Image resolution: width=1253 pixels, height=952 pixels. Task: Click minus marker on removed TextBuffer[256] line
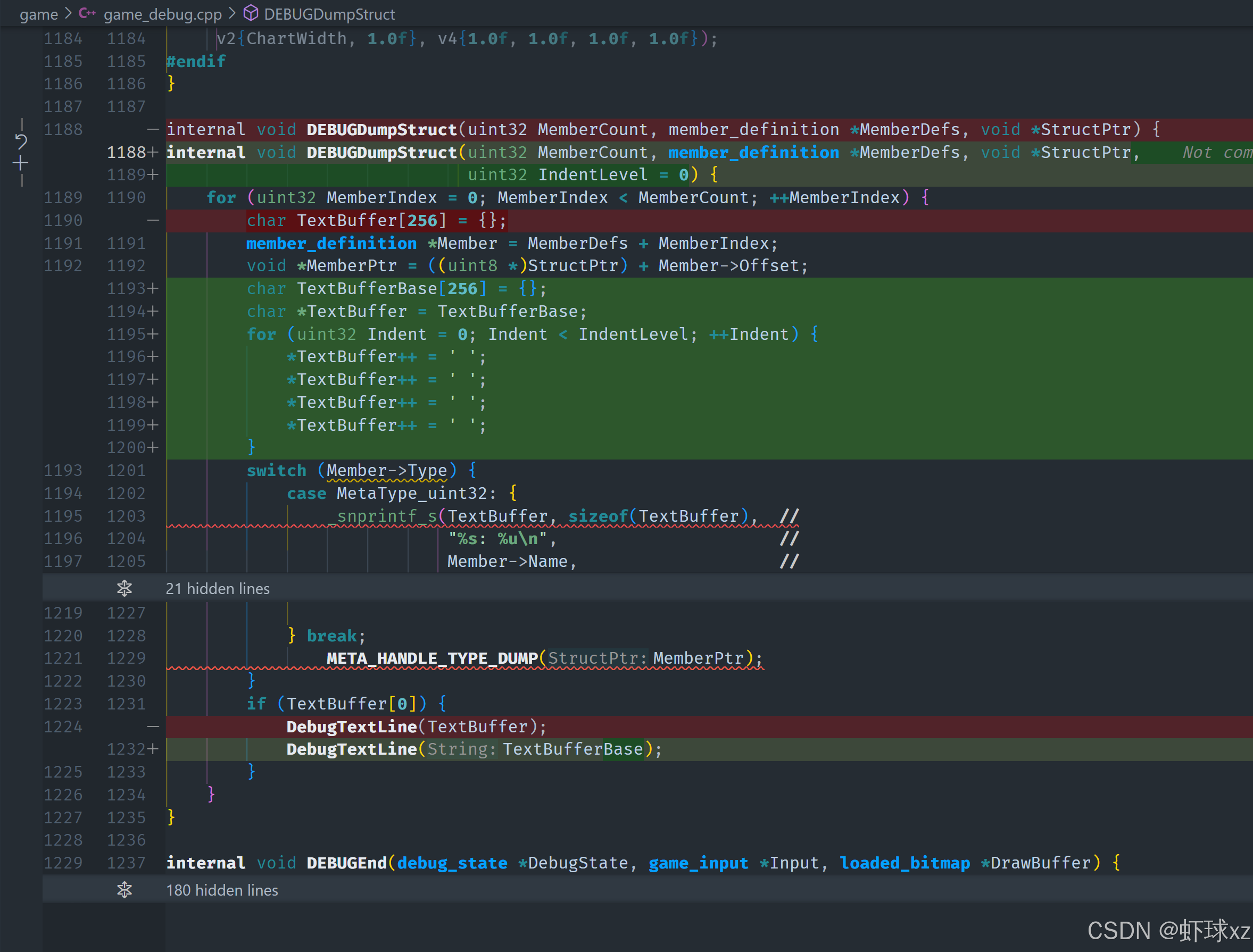click(153, 220)
